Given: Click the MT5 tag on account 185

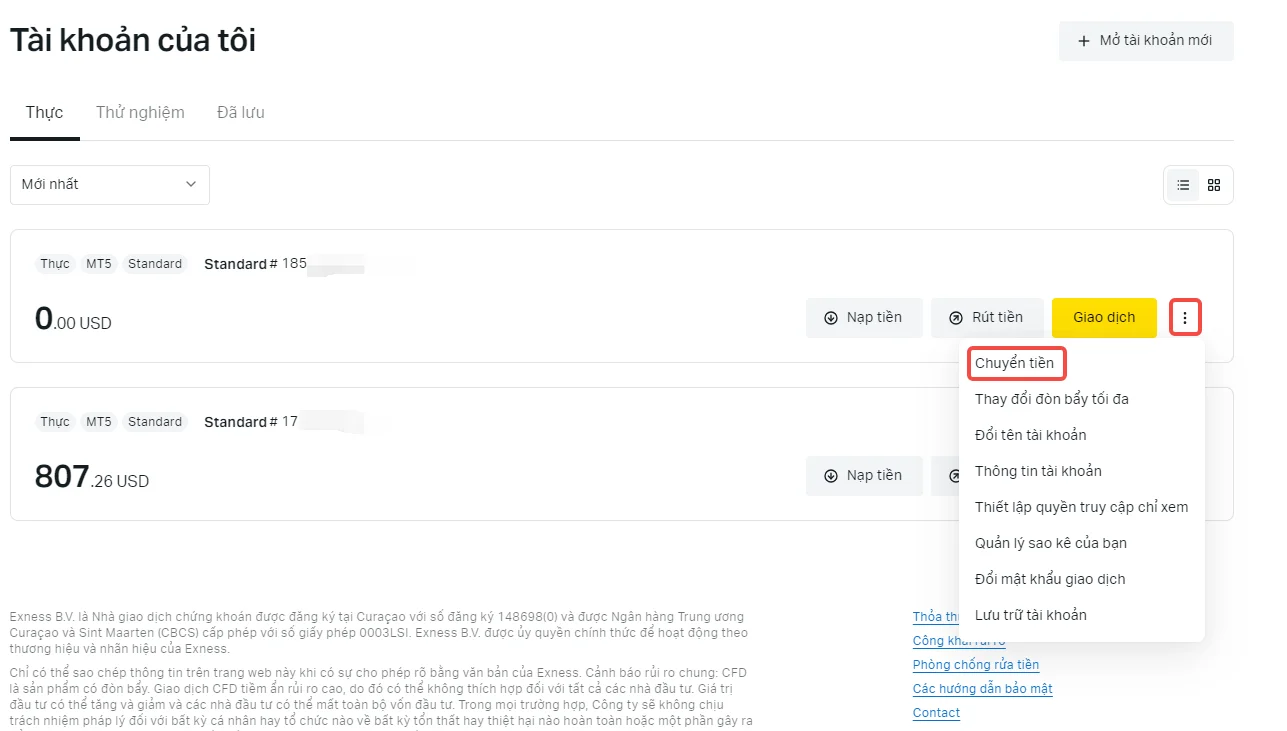Looking at the screenshot, I should pos(99,264).
